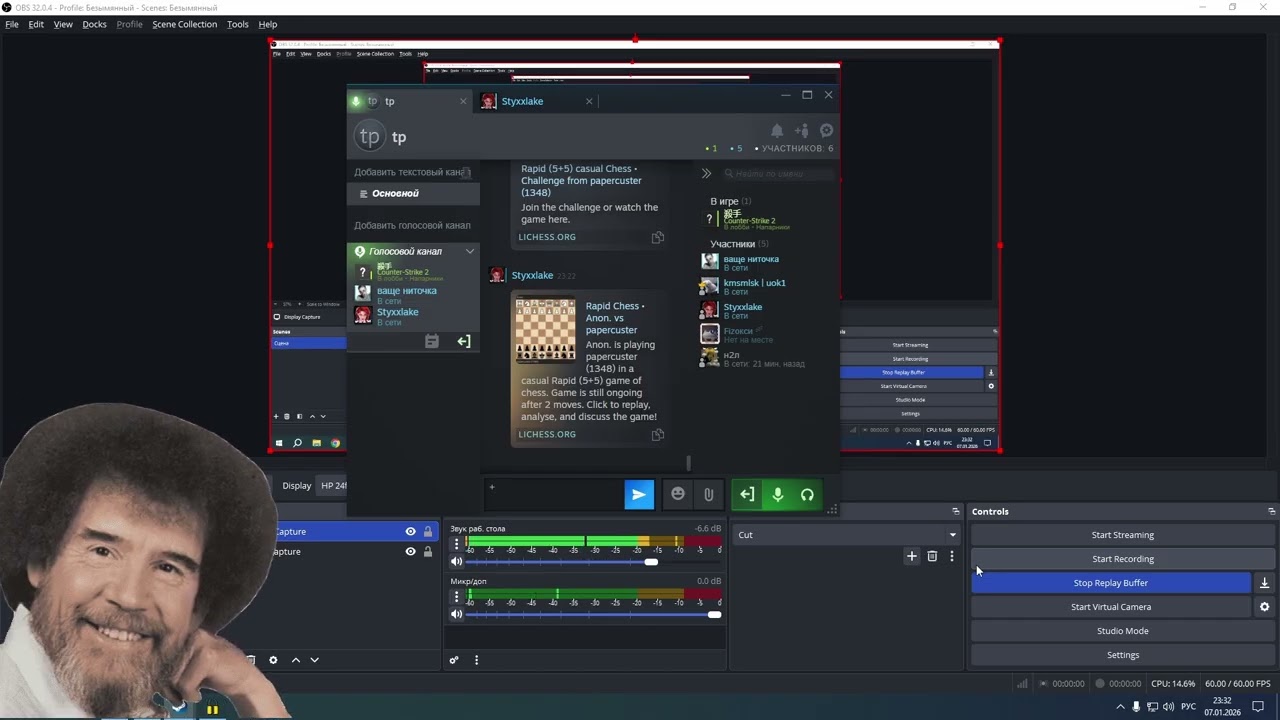Image resolution: width=1280 pixels, height=720 pixels.
Task: Open the audio mixer three-dot menu at the bottom
Action: pyautogui.click(x=476, y=660)
